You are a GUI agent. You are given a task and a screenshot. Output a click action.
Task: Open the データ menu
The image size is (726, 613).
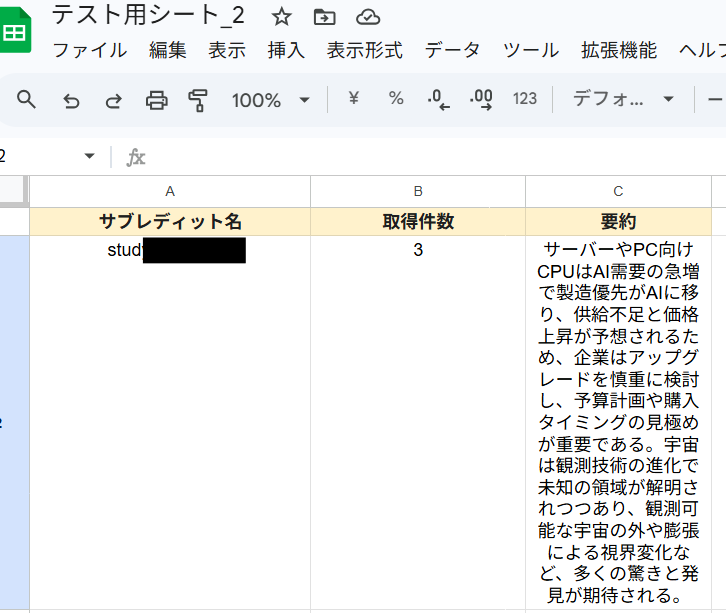click(x=452, y=50)
